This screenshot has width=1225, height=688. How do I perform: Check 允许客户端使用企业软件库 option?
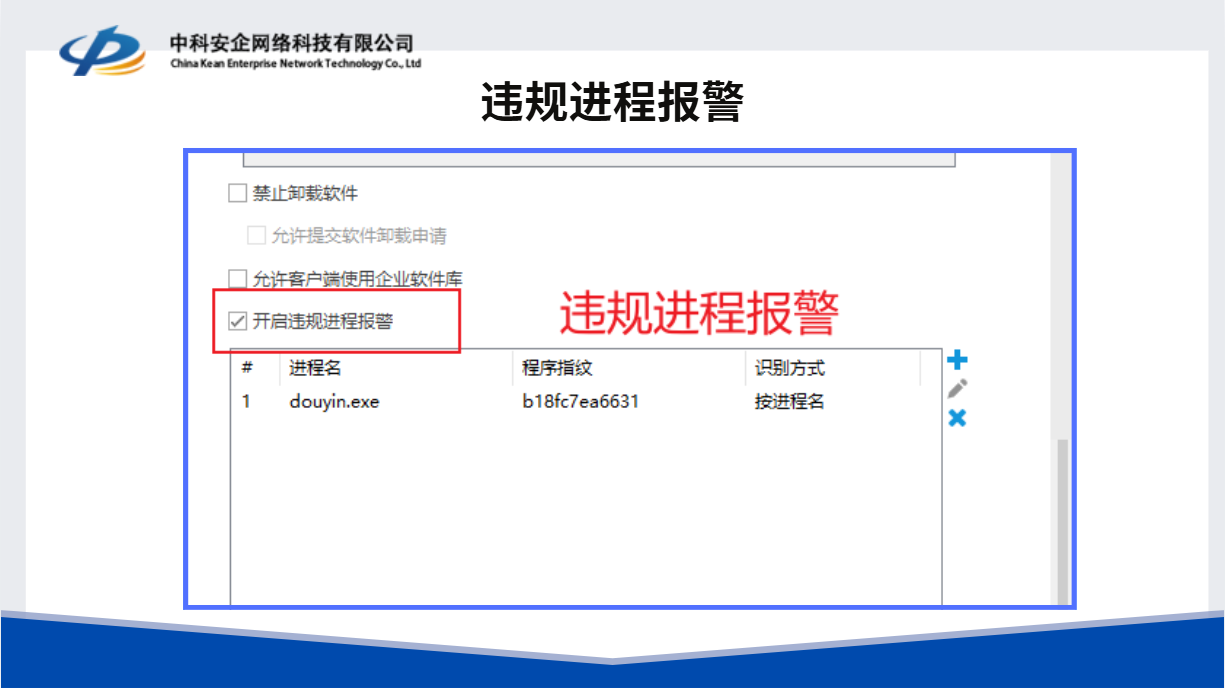point(237,278)
